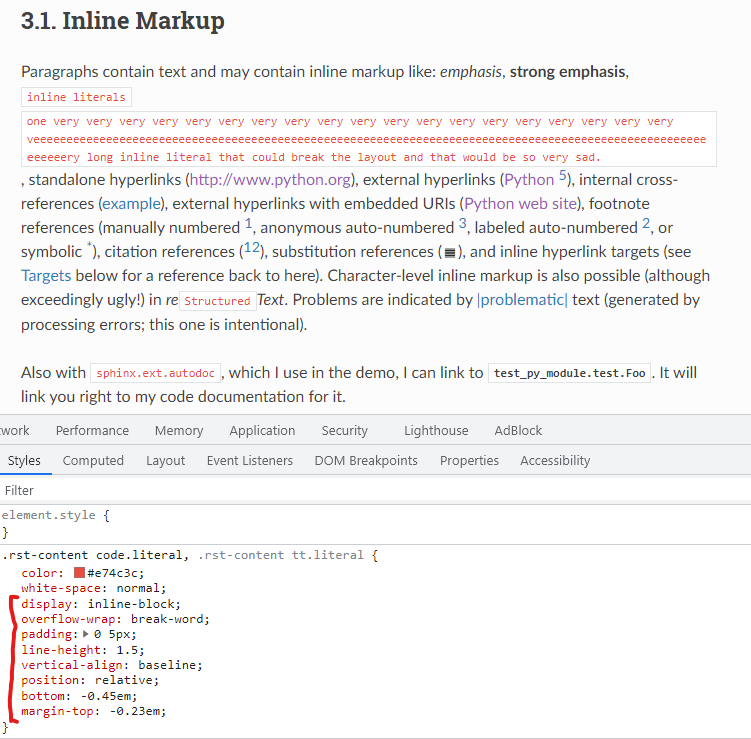
Task: Edit the line-height 1.5 value
Action: click(127, 650)
